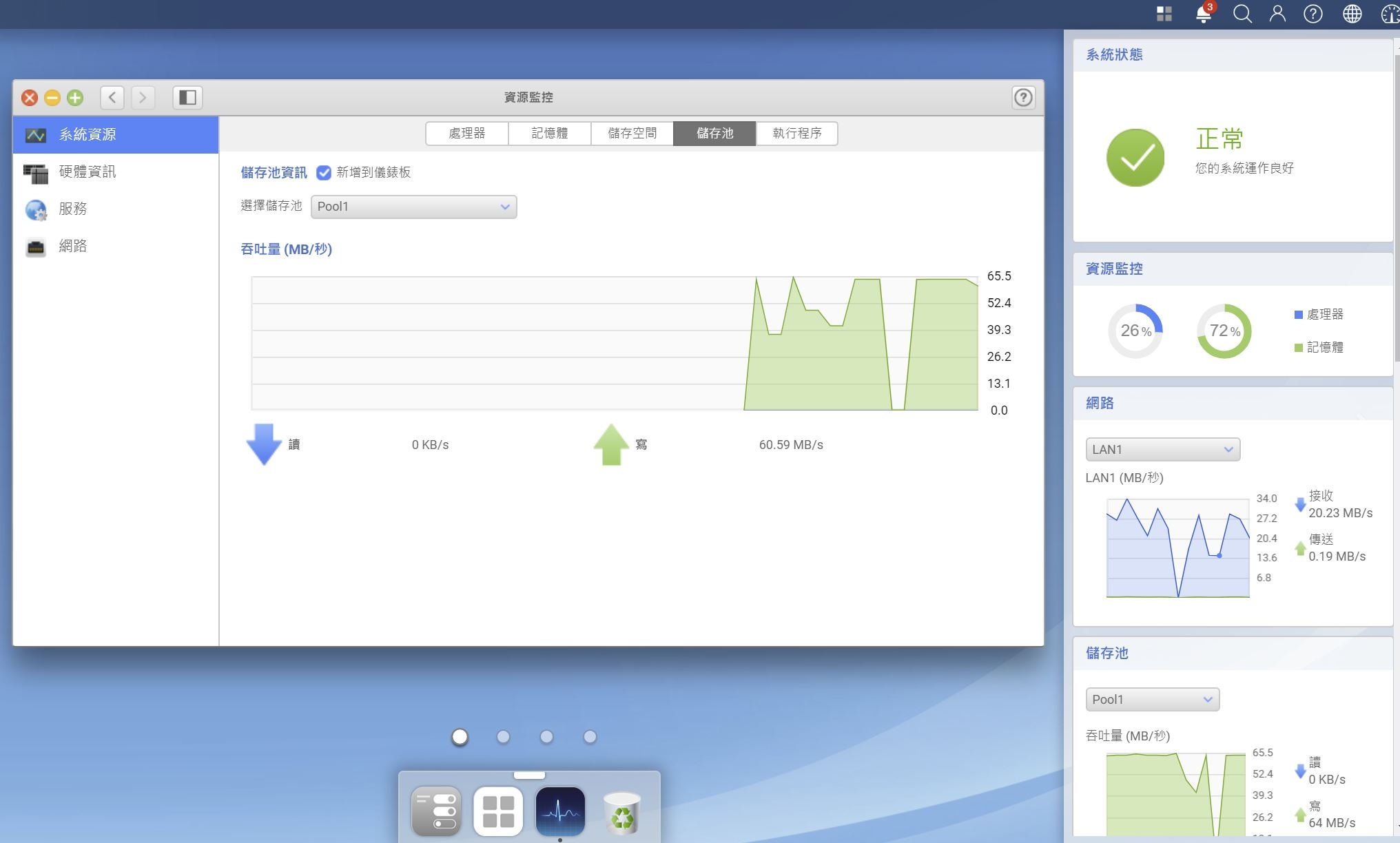The width and height of the screenshot is (1400, 843).
Task: Open the 系統狀態 widget header
Action: 1233,55
